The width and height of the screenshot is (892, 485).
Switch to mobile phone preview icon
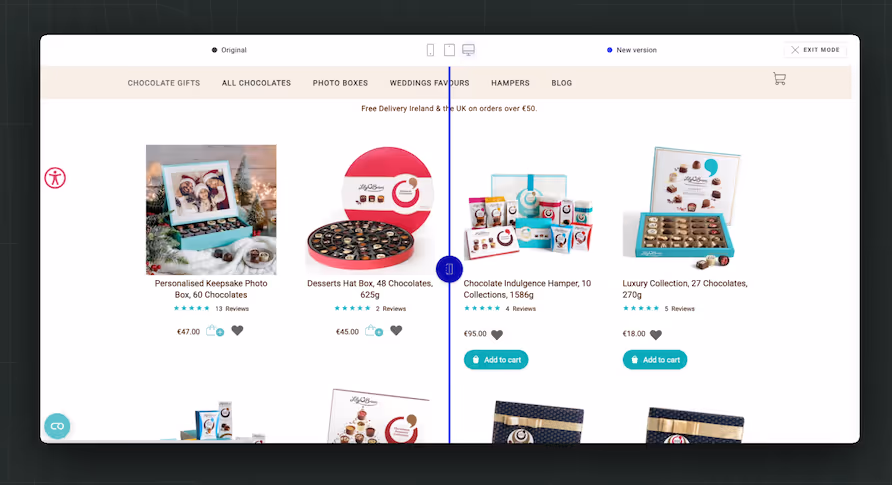pos(430,50)
